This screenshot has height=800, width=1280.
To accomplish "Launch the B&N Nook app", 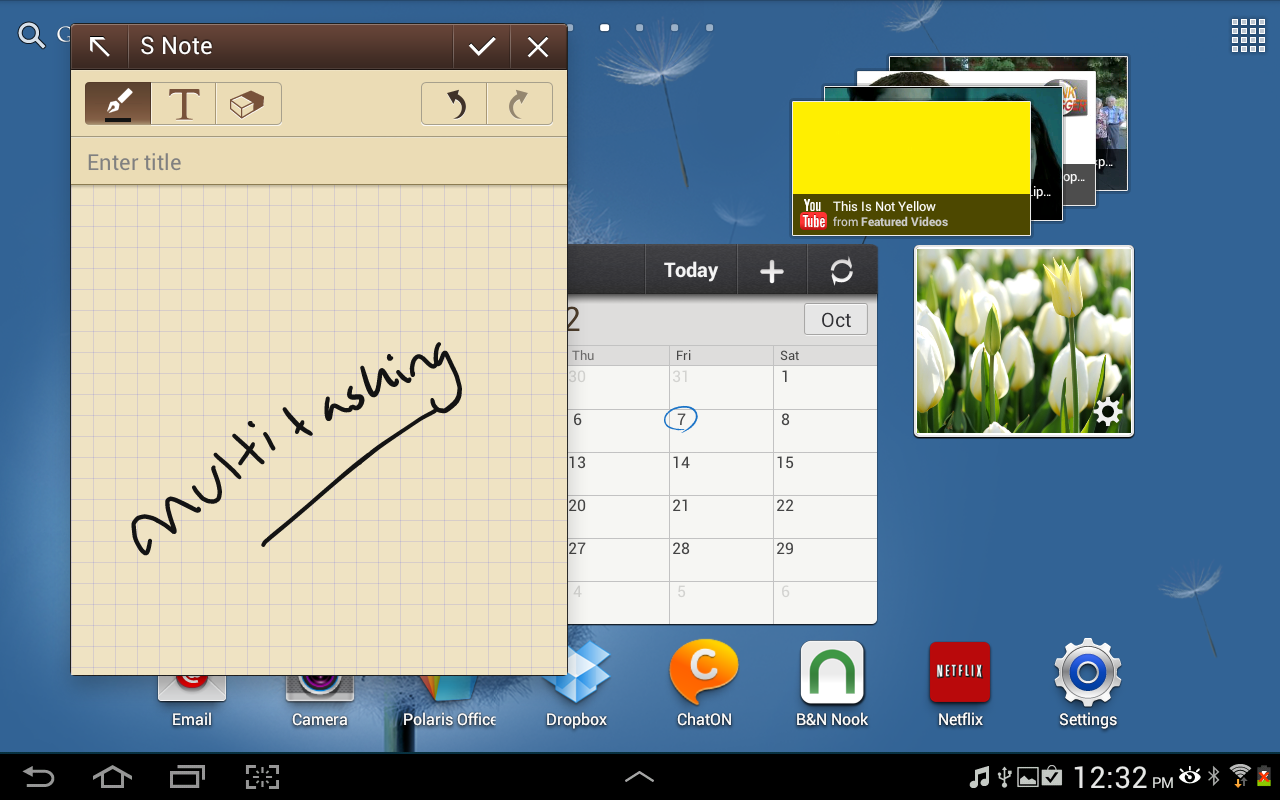I will coord(832,685).
